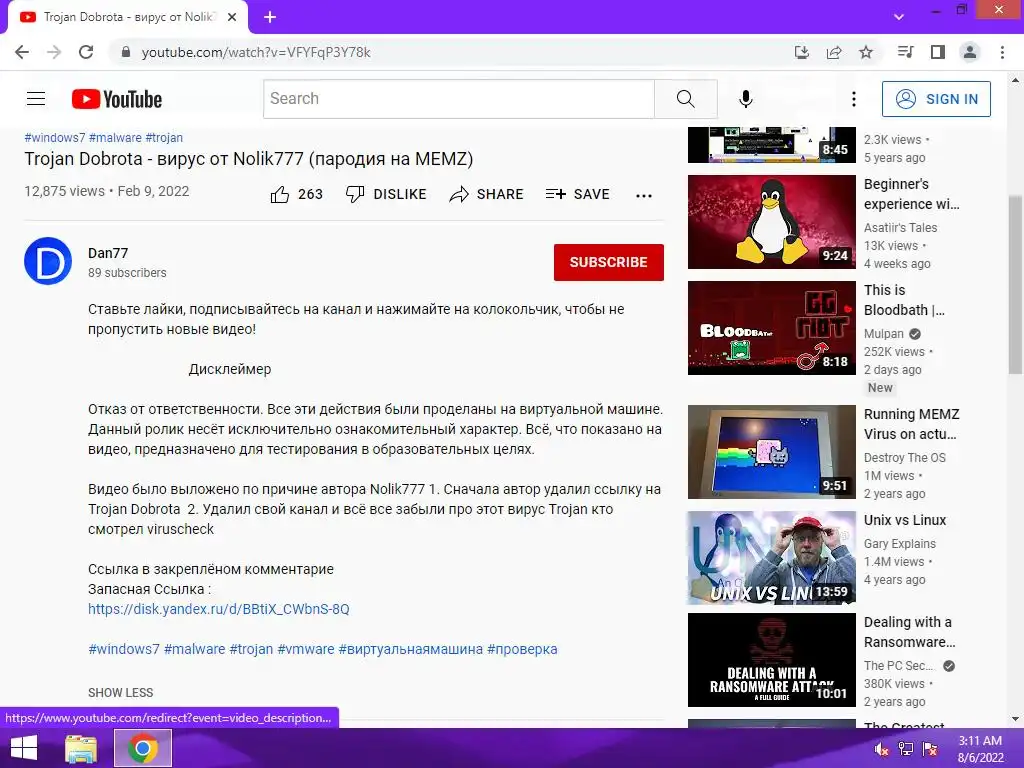Click the SIGN IN button
This screenshot has width=1024, height=768.
(x=936, y=99)
